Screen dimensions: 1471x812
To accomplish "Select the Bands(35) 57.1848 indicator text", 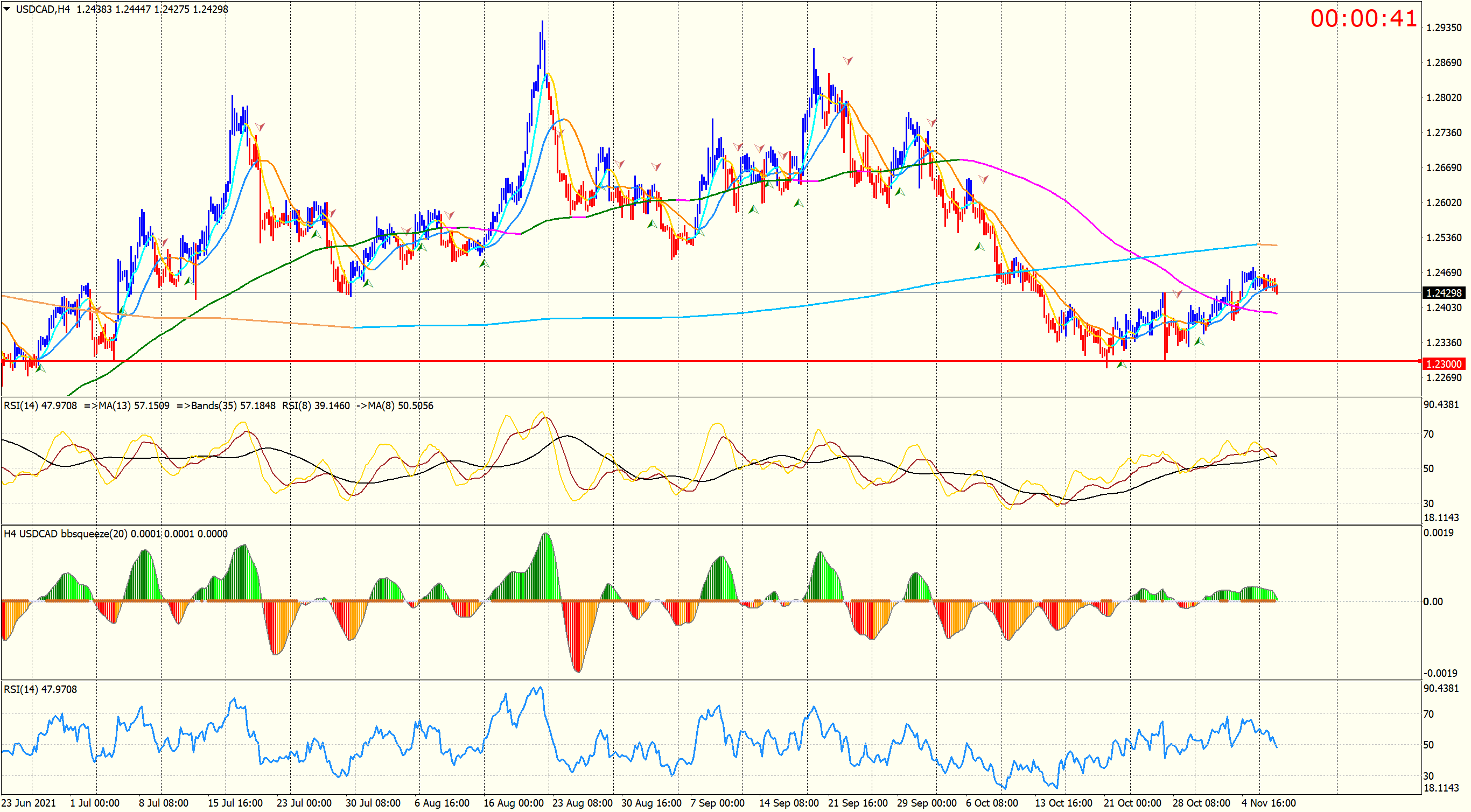I will point(233,405).
